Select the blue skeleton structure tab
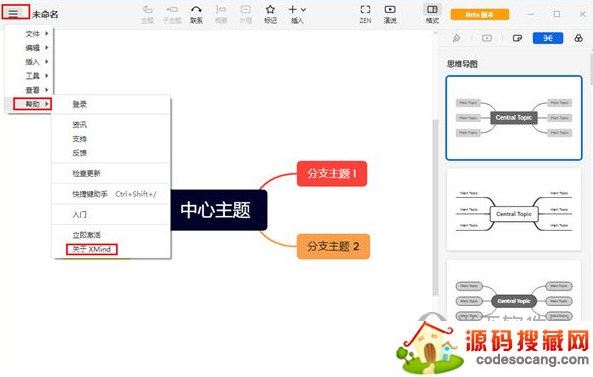 click(548, 38)
